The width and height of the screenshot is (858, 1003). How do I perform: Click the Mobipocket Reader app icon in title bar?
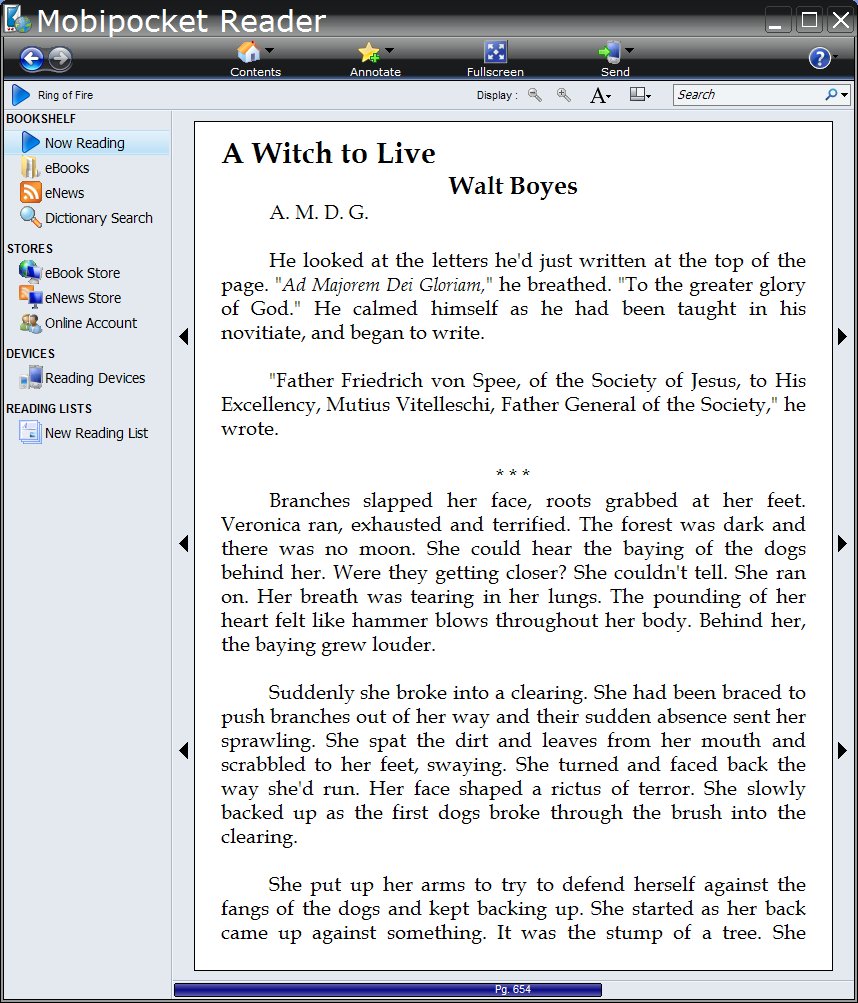click(x=17, y=19)
